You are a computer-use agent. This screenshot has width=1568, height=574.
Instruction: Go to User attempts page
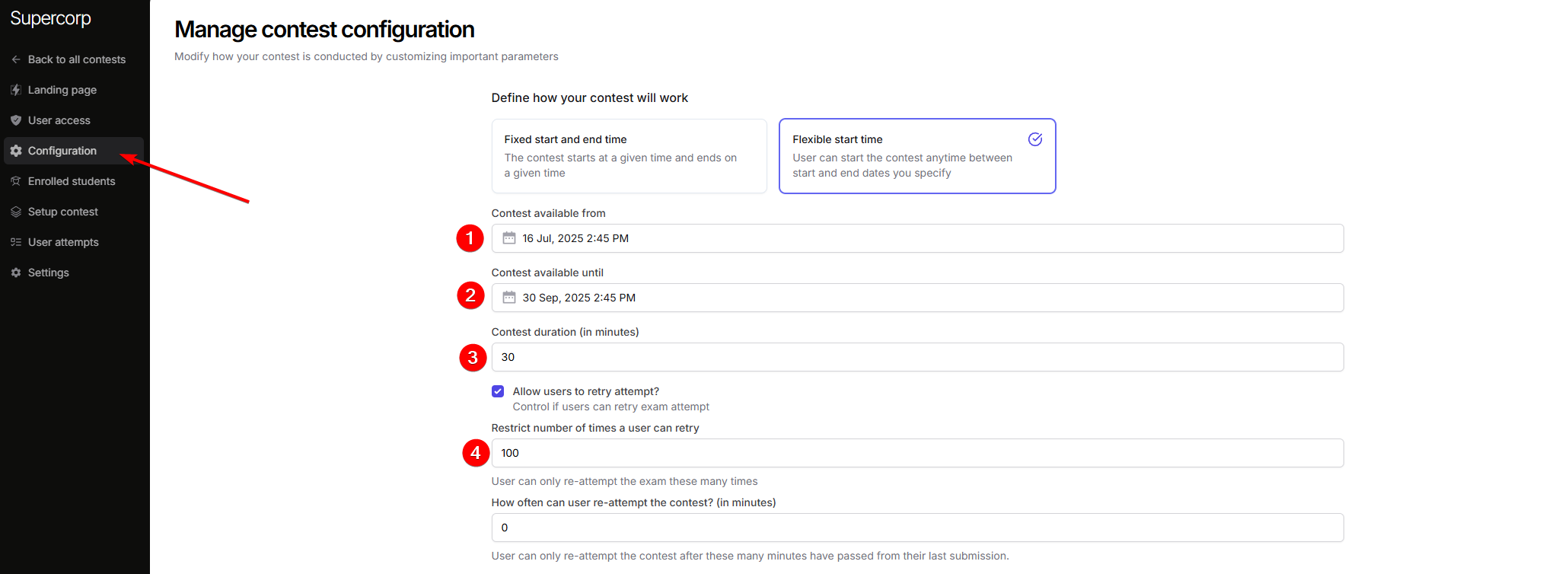(63, 242)
